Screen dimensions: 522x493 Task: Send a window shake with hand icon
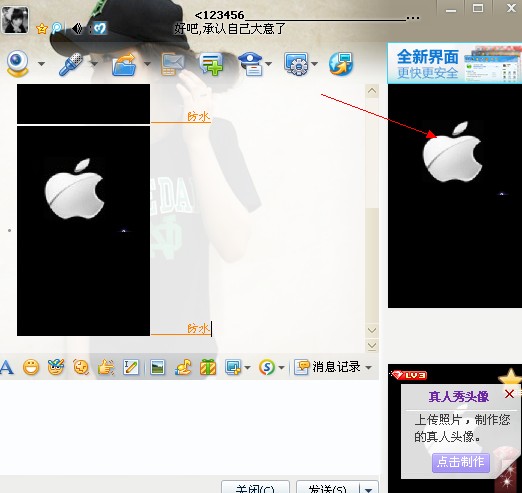[106, 367]
